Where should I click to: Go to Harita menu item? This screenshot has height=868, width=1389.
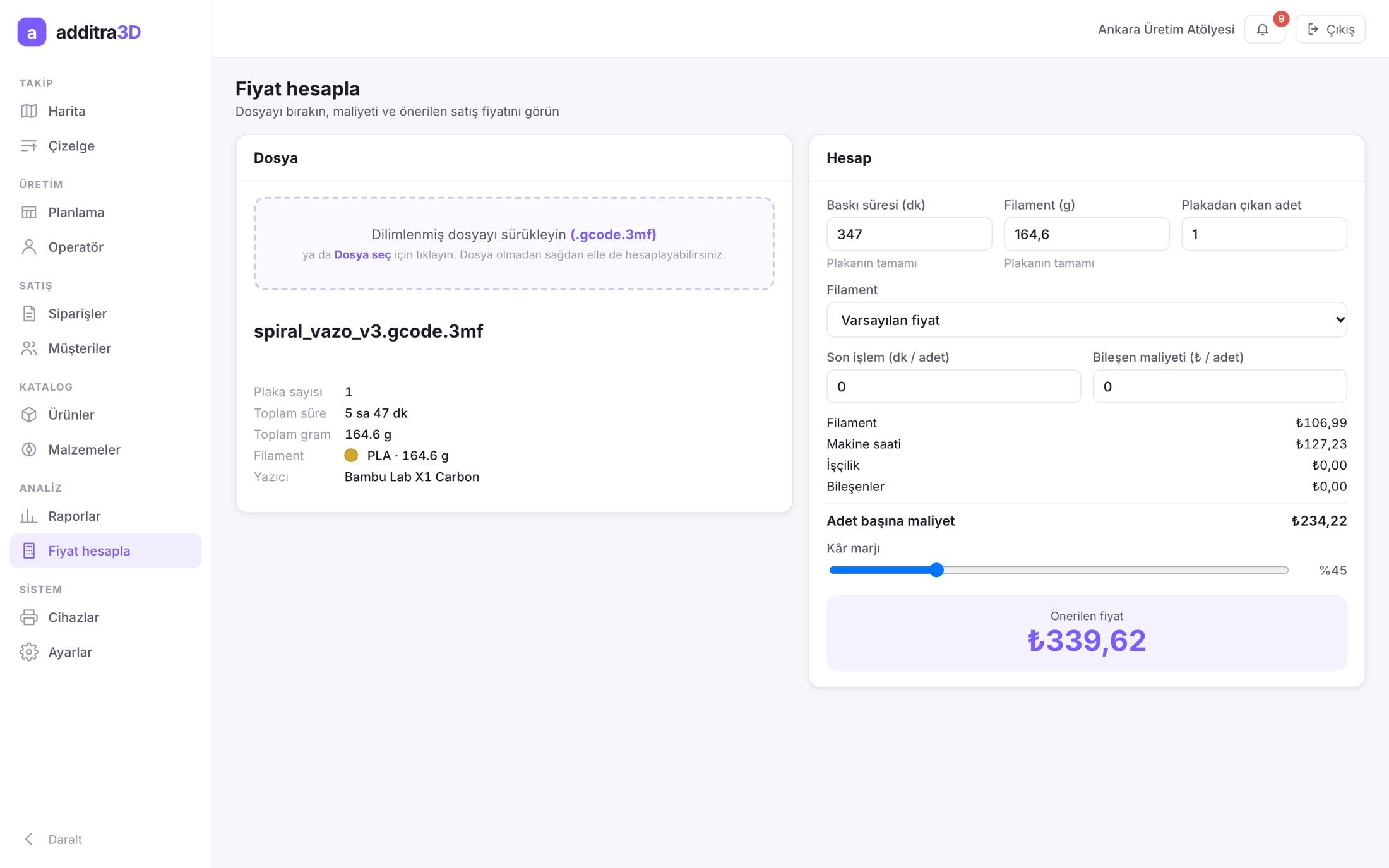click(x=105, y=111)
